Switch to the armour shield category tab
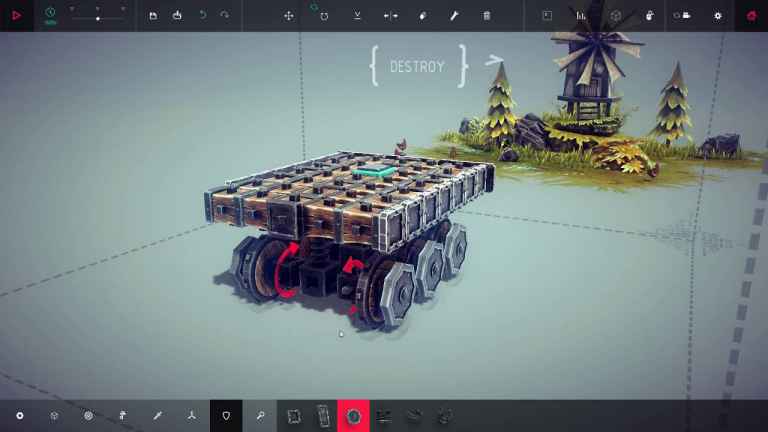Screen dimensions: 768x432 tap(226, 415)
